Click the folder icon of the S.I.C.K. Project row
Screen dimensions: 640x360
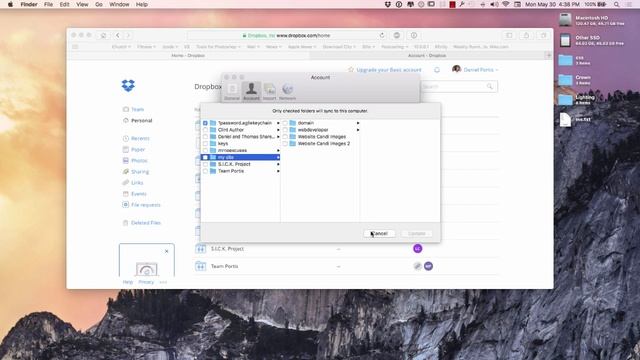pos(200,249)
